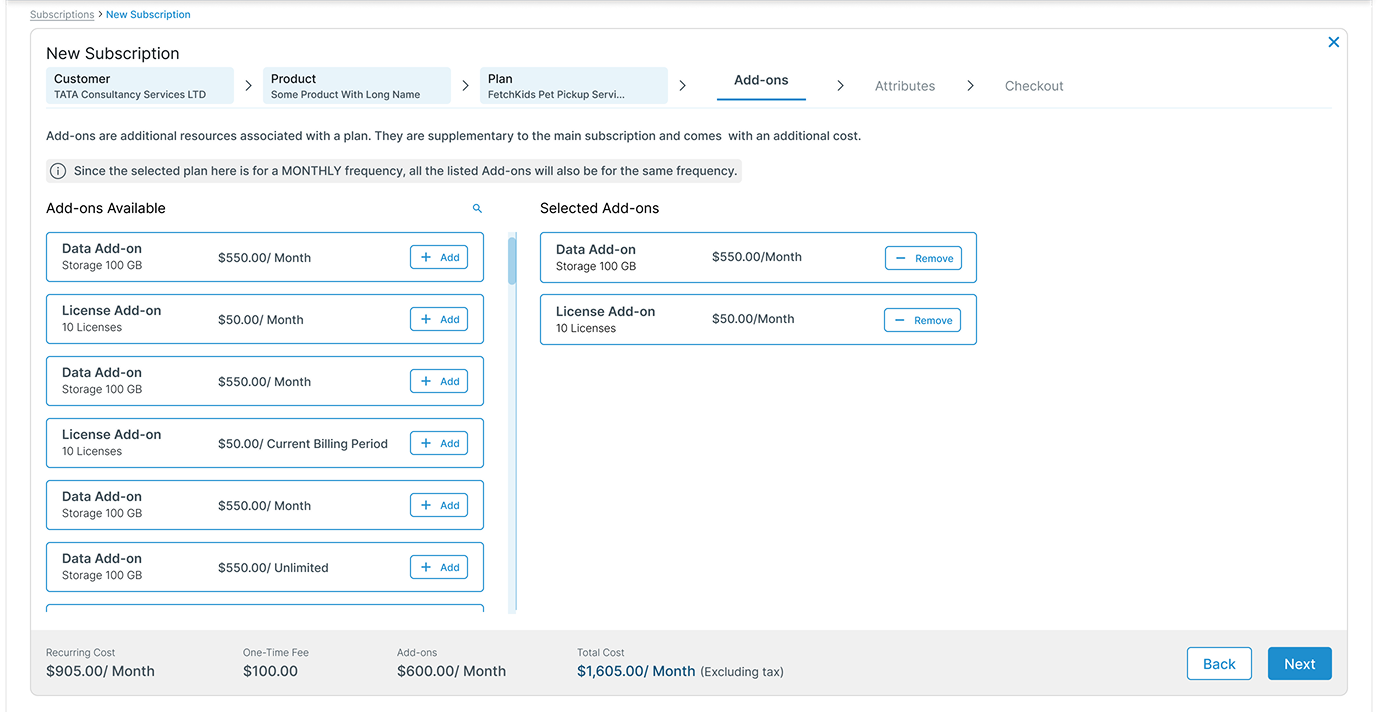Remove selected License Add-on 10 Licenses
Image resolution: width=1378 pixels, height=712 pixels.
pos(922,320)
